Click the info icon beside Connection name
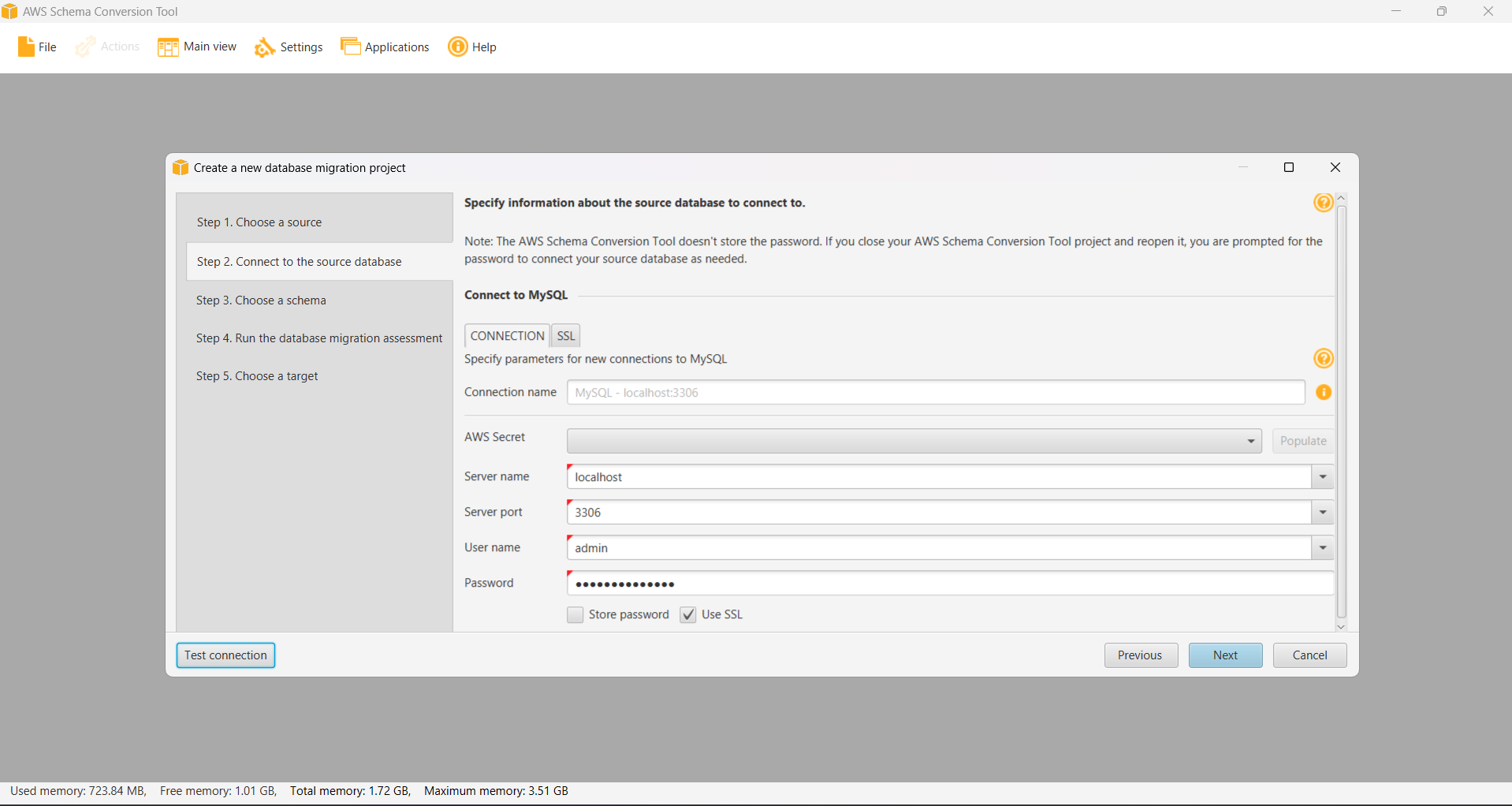Screen dimensions: 1512x806 pyautogui.click(x=1324, y=392)
